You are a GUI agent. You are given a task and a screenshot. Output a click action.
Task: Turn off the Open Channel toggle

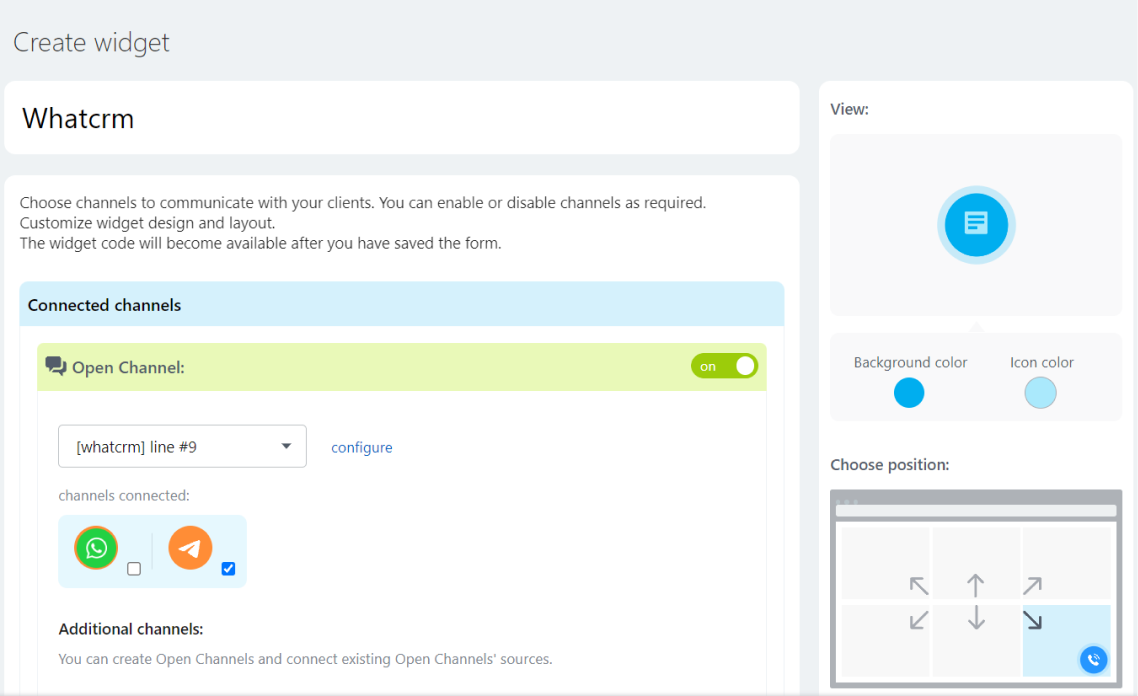724,366
